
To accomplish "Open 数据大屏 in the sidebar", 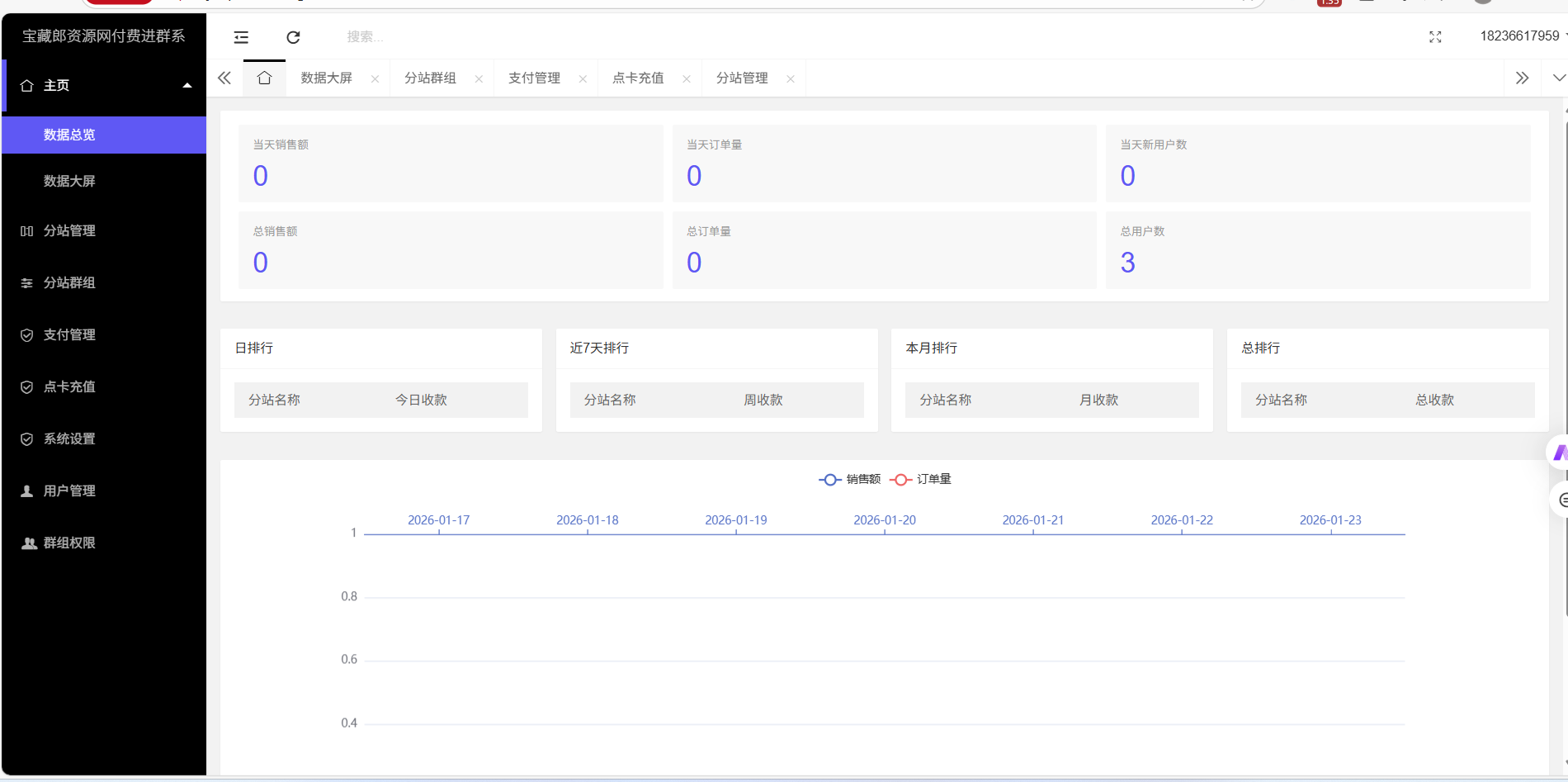I will 69,181.
